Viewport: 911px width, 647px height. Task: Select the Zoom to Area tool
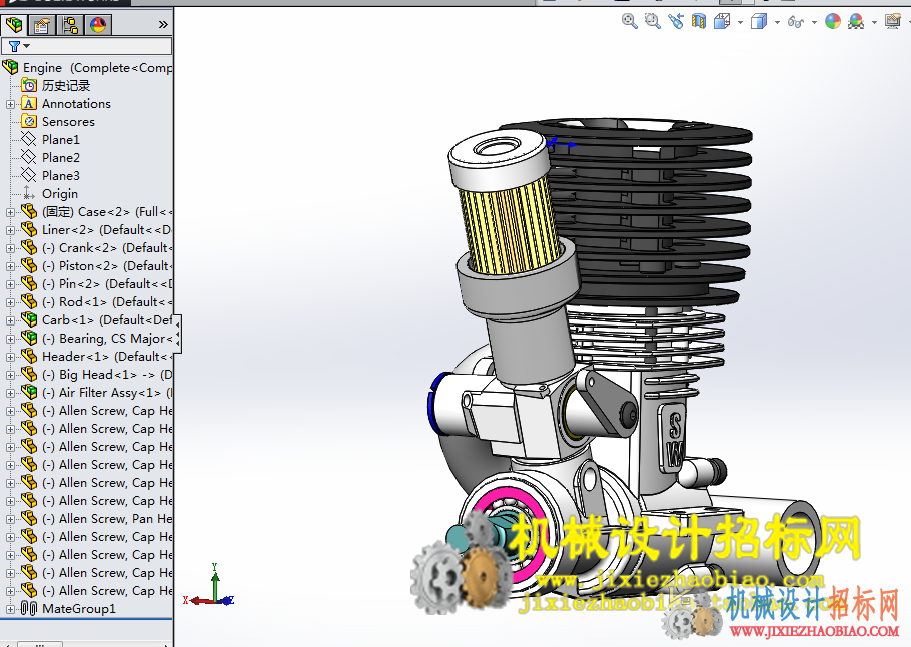click(x=653, y=21)
